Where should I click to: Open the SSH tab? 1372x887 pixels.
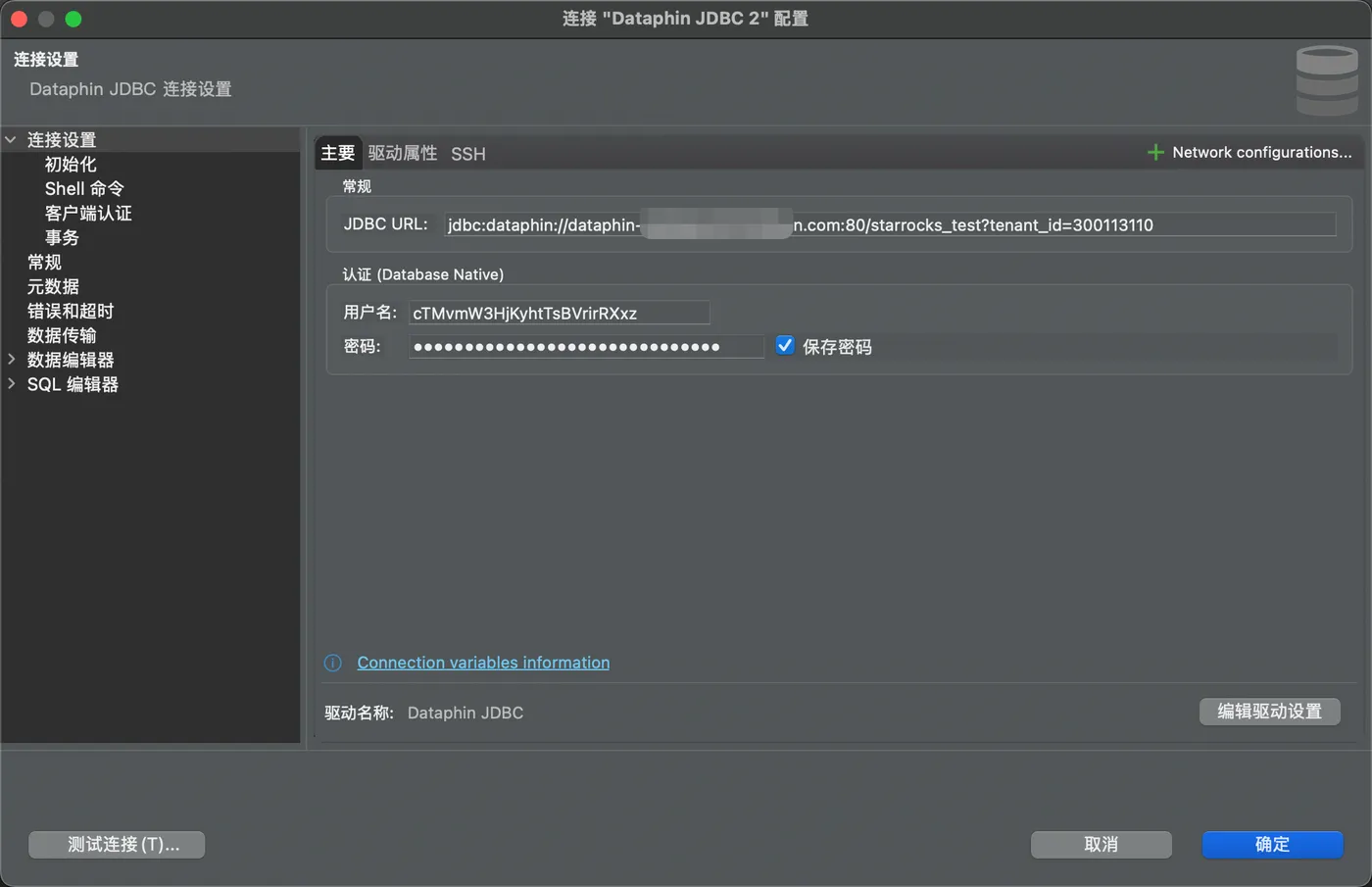[468, 154]
